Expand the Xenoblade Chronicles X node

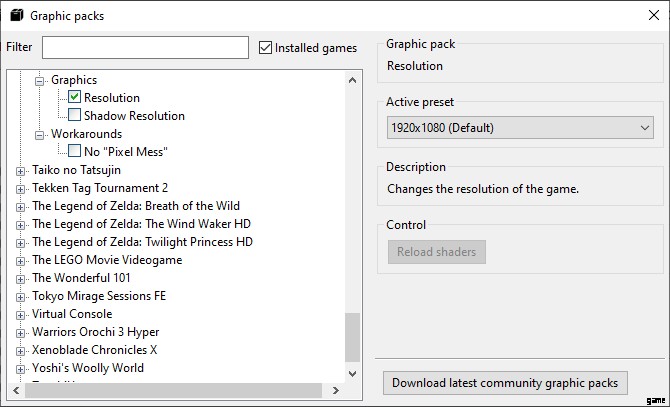(x=20, y=351)
